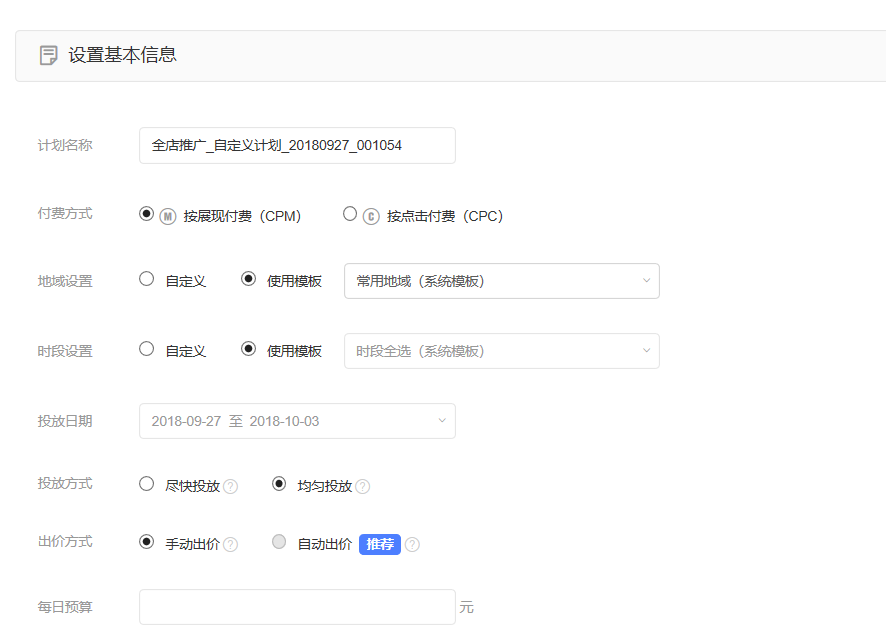Open 常用地域 (系统模板) dropdown
The height and width of the screenshot is (633, 886).
tap(502, 281)
